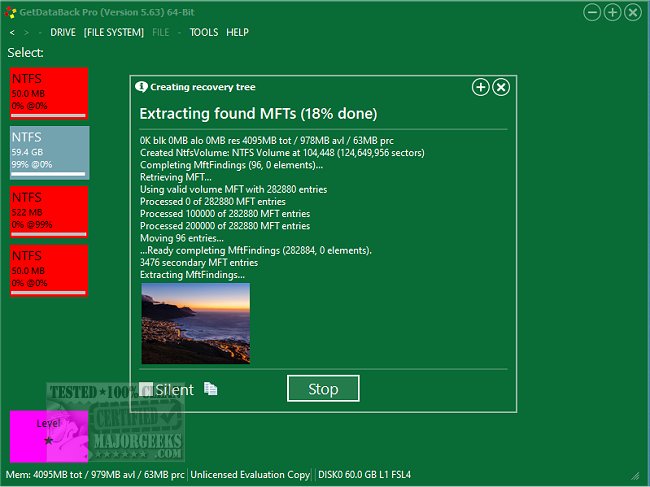The image size is (650, 487).
Task: Open the FILE SYSTEM menu
Action: coord(114,32)
